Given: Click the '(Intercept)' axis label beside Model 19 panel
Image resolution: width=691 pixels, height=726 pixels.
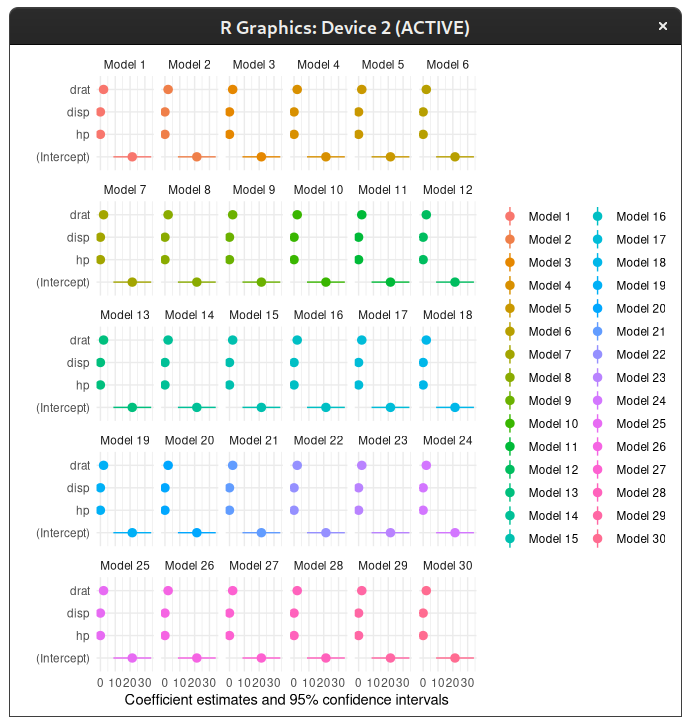Looking at the screenshot, I should [x=63, y=533].
